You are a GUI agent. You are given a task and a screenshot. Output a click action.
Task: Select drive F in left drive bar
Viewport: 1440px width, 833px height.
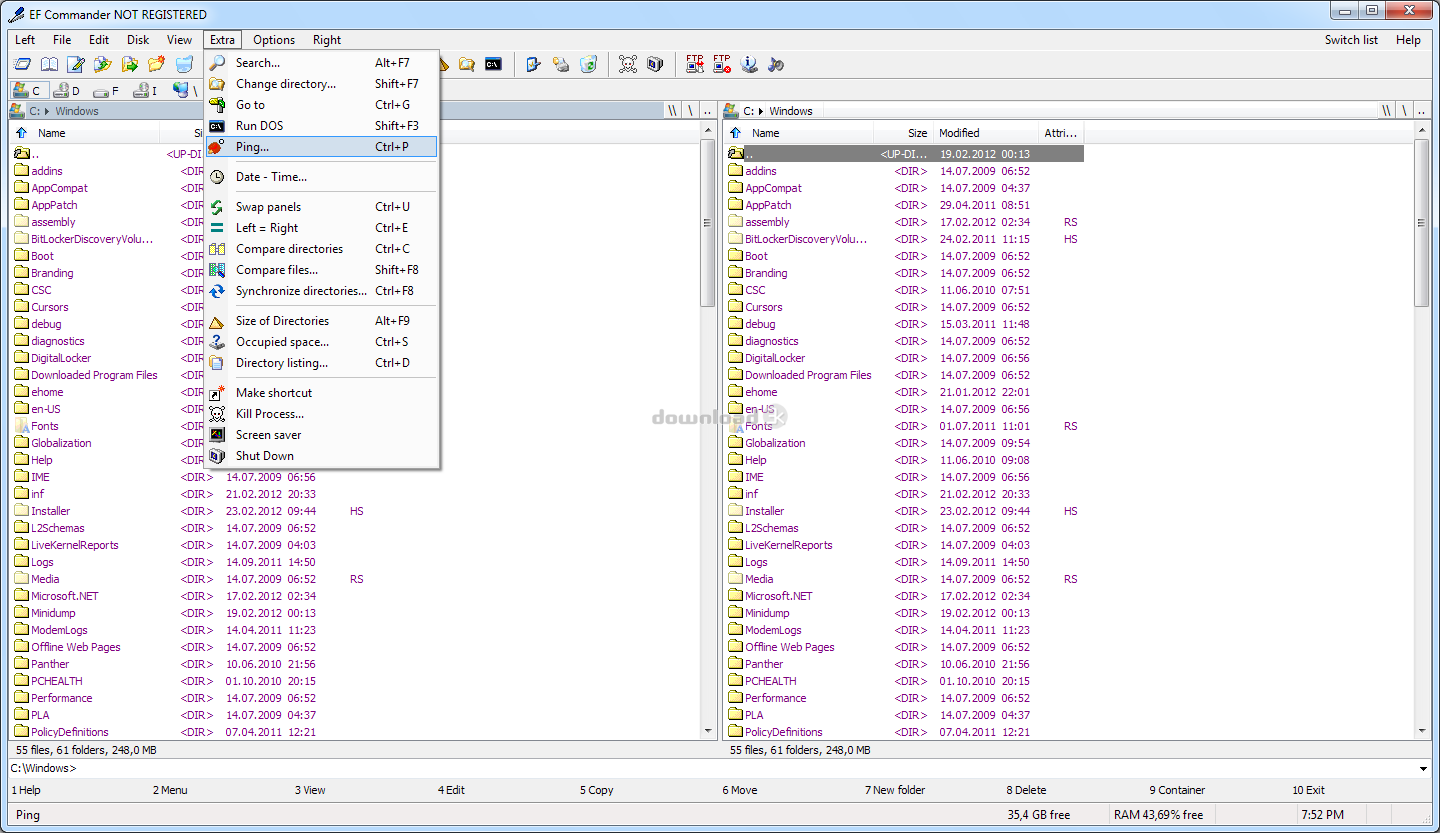tap(106, 91)
